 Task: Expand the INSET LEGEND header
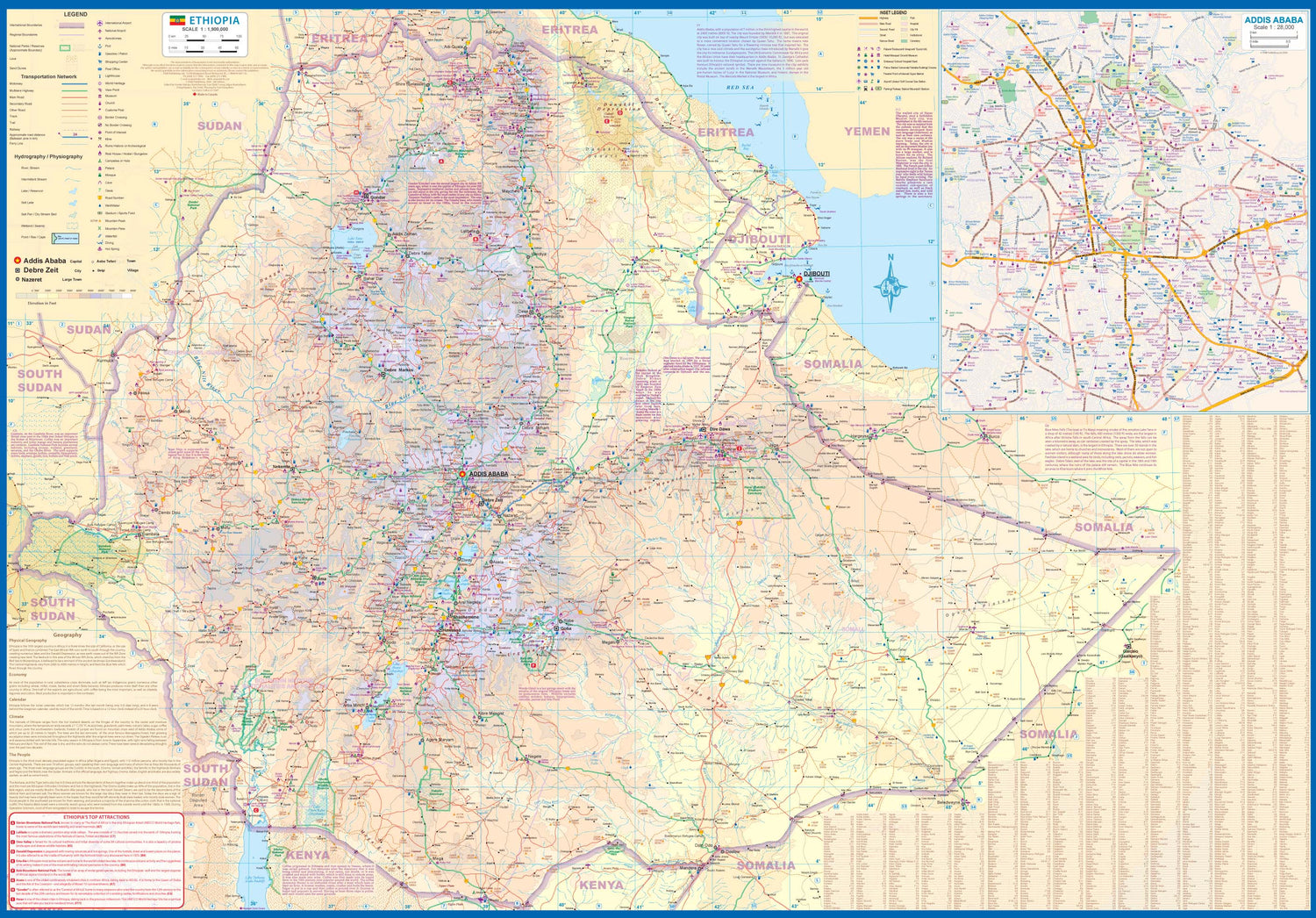[893, 12]
